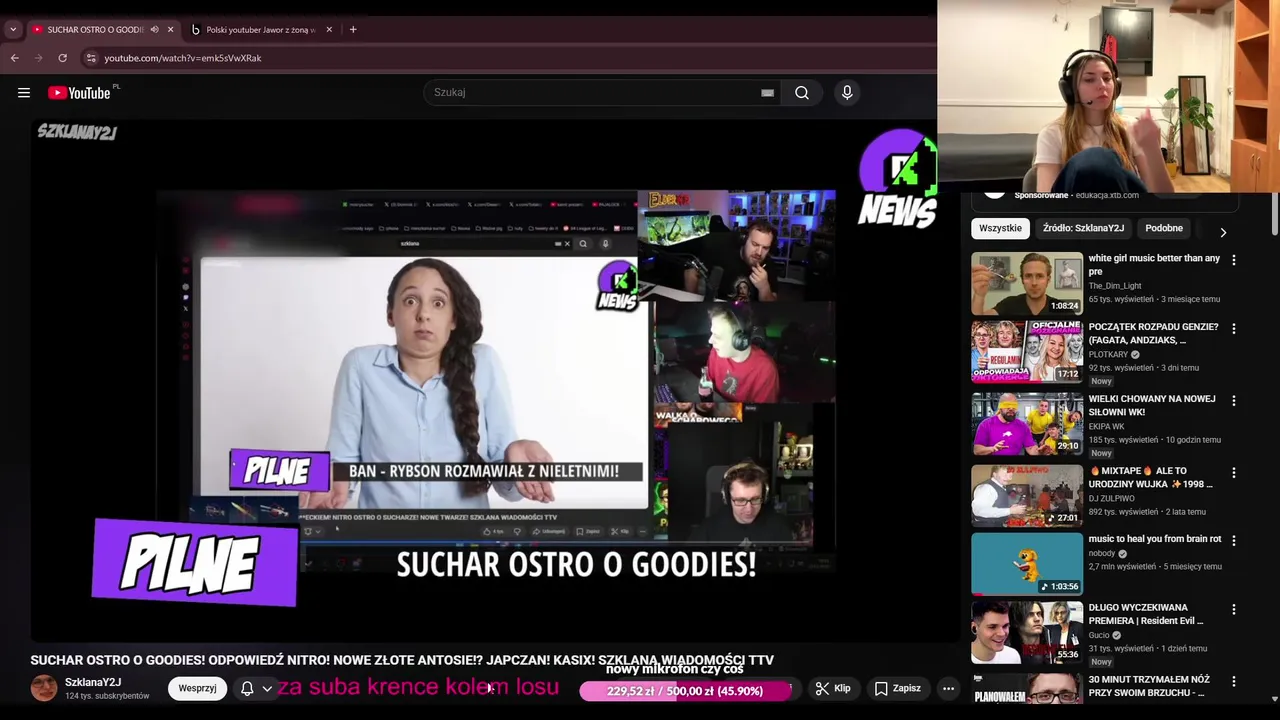Image resolution: width=1280 pixels, height=720 pixels.
Task: Open options menu for WIELKI CHOWANY video
Action: pos(1233,401)
